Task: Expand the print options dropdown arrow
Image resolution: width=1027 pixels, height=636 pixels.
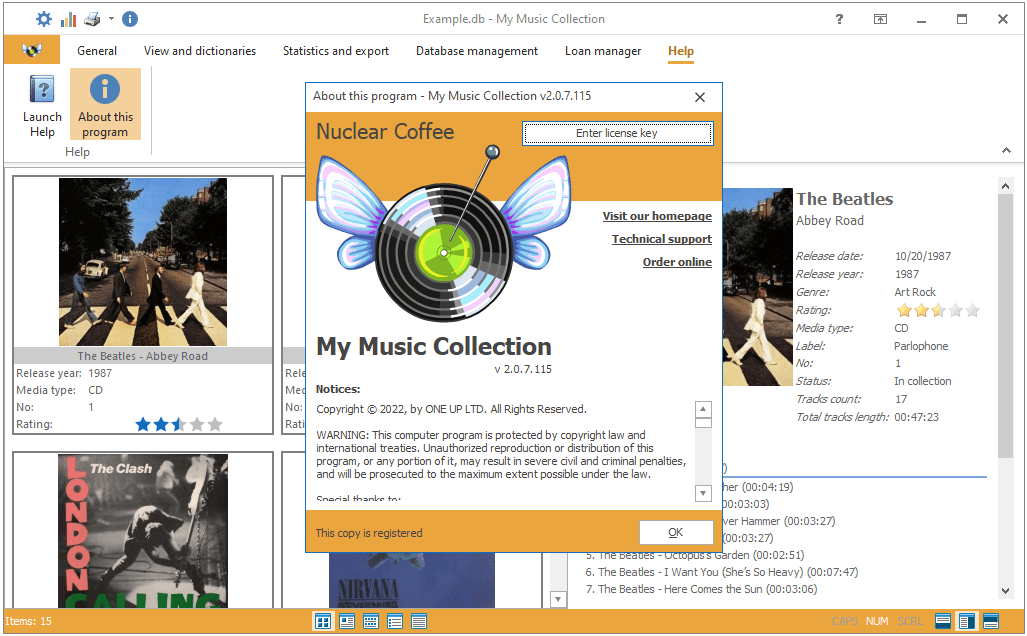Action: (x=111, y=19)
